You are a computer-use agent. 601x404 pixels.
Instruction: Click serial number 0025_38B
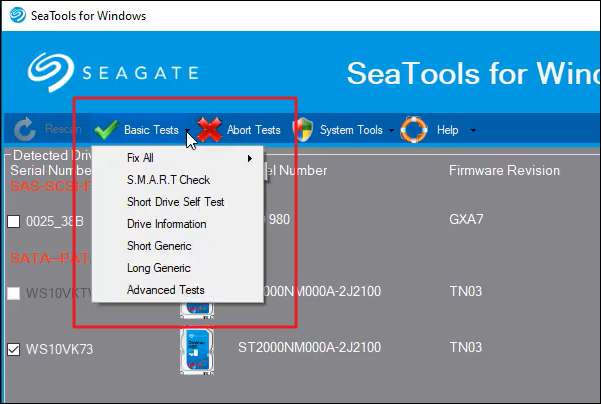(x=55, y=221)
